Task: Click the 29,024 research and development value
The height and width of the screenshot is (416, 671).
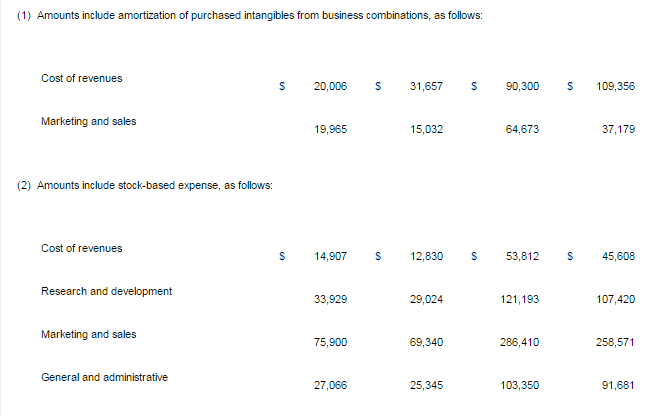Action: (426, 299)
